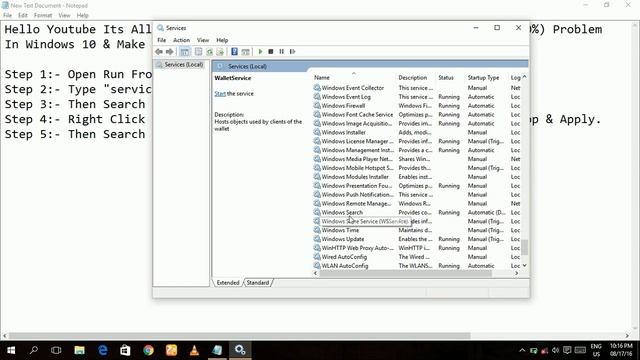
Task: Click Export List toolbar icon
Action: 220,52
